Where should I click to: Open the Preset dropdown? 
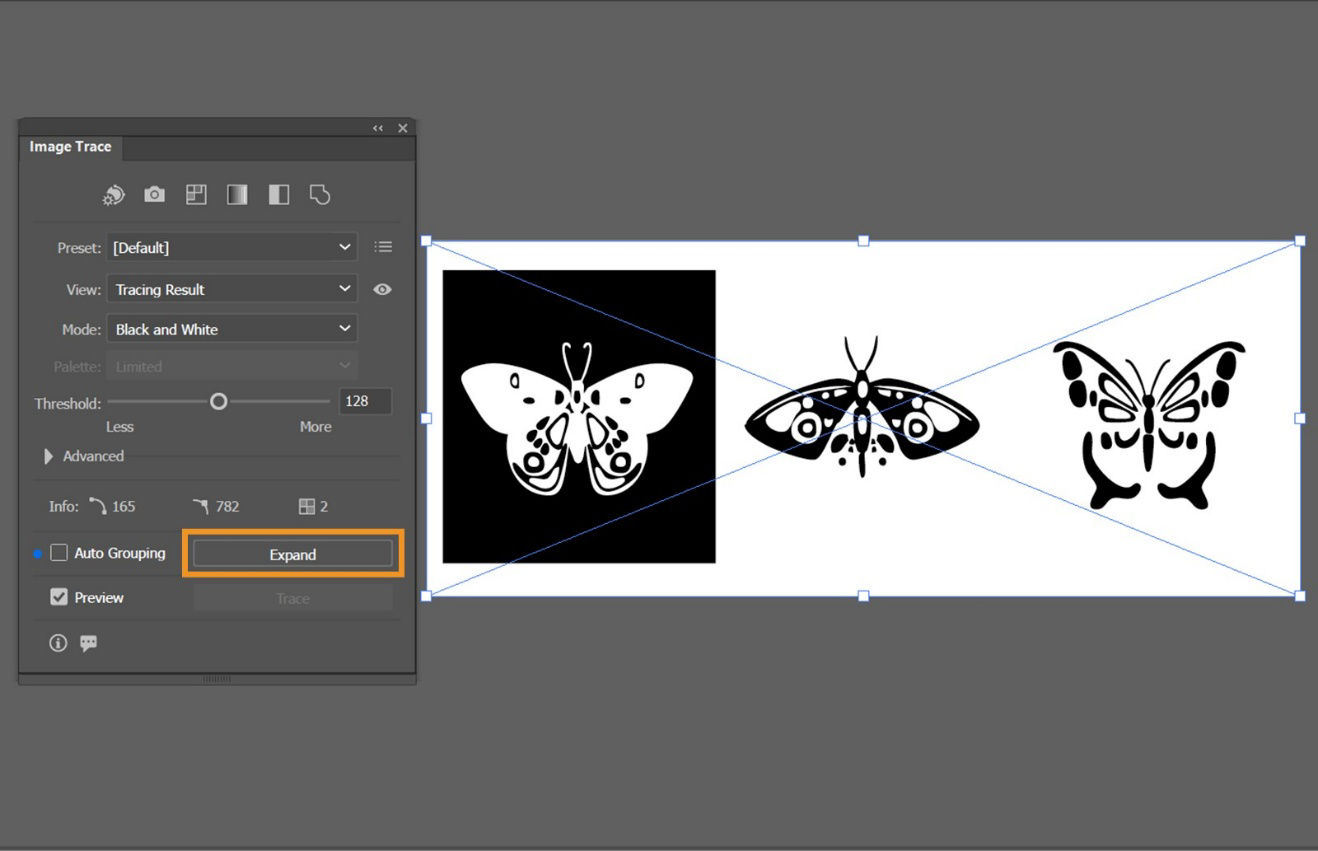[232, 247]
